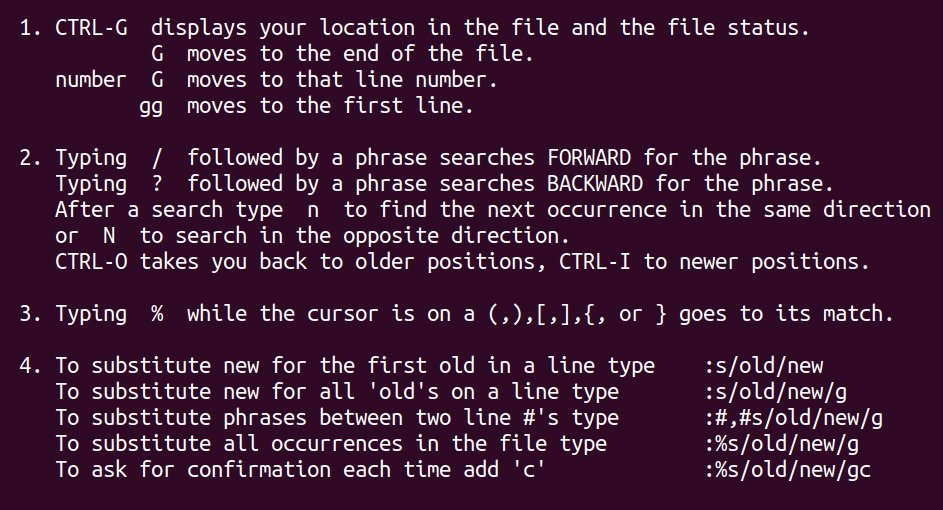
Task: Place cursor on 'gg' command text
Action: pos(151,107)
